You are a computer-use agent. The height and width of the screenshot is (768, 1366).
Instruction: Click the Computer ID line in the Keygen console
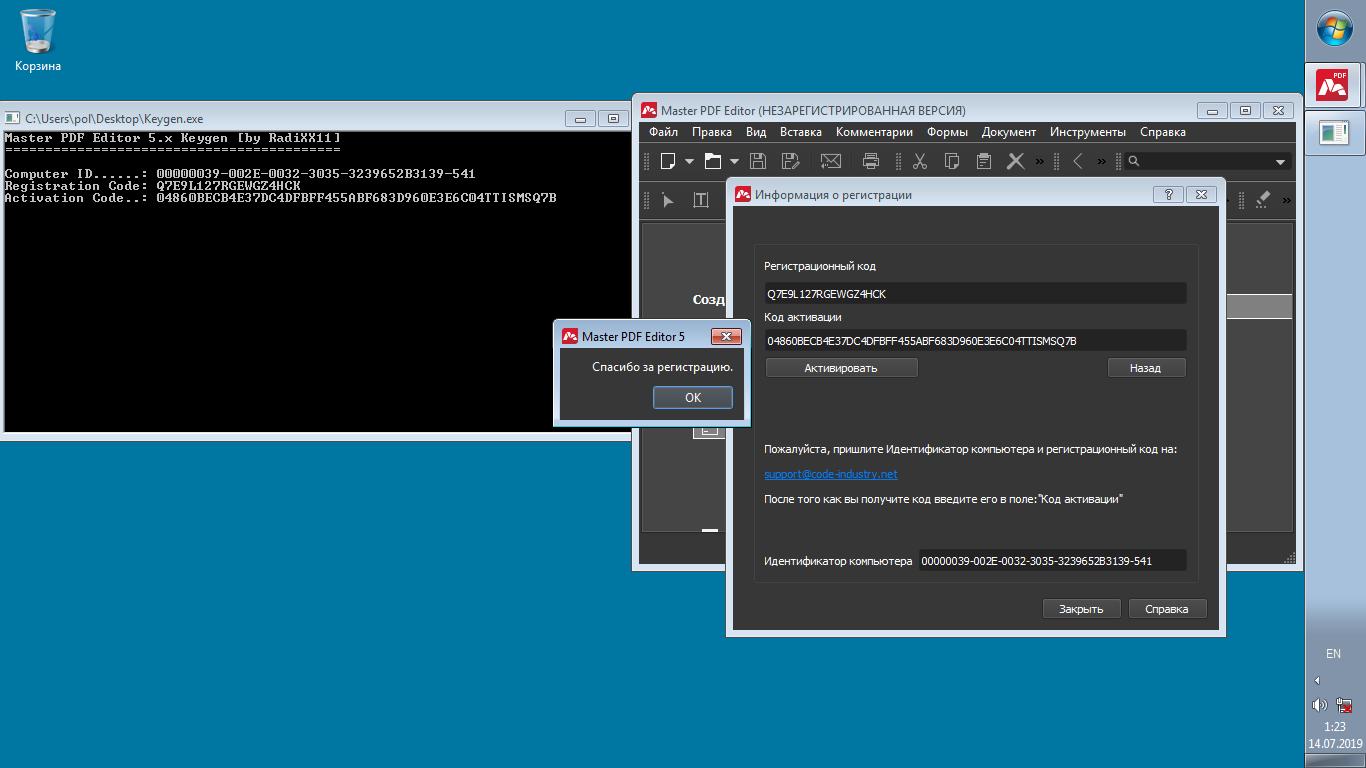(x=240, y=174)
